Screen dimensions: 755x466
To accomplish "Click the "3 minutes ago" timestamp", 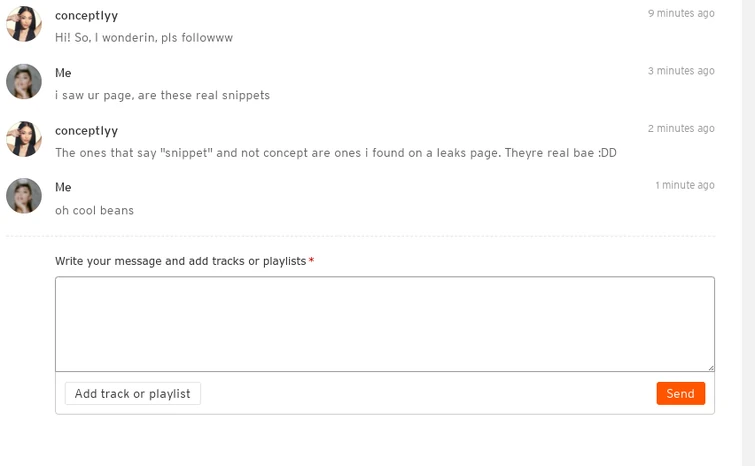I will [680, 71].
